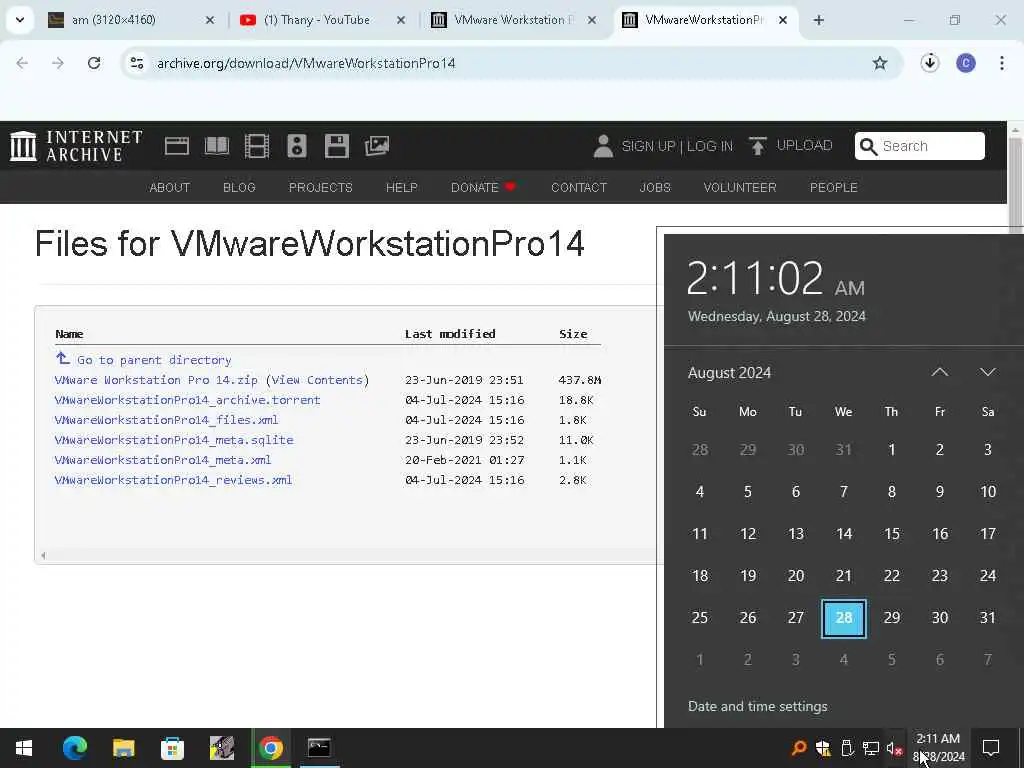Open the Texts book icon

coord(217,146)
